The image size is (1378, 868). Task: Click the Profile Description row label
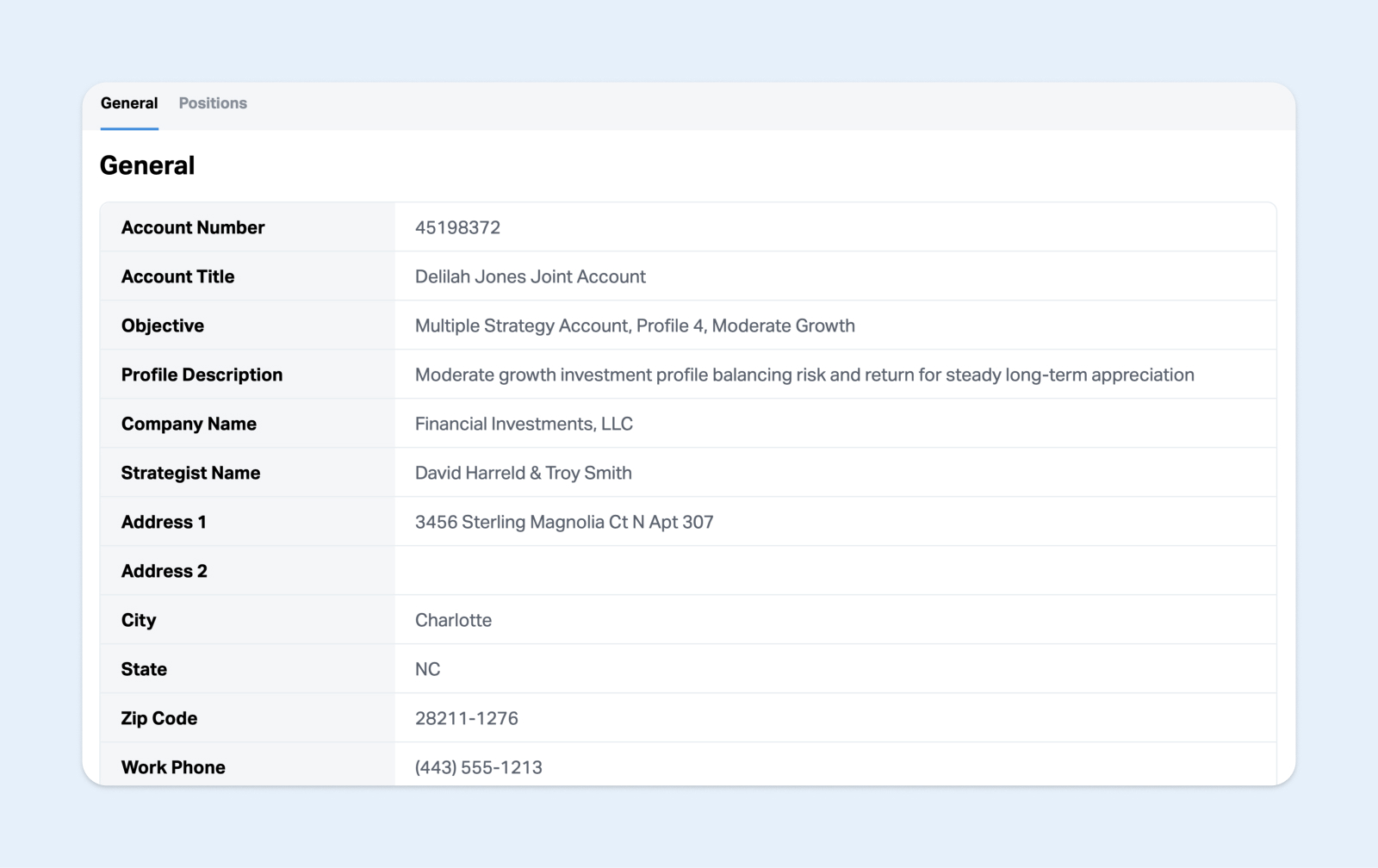[202, 375]
